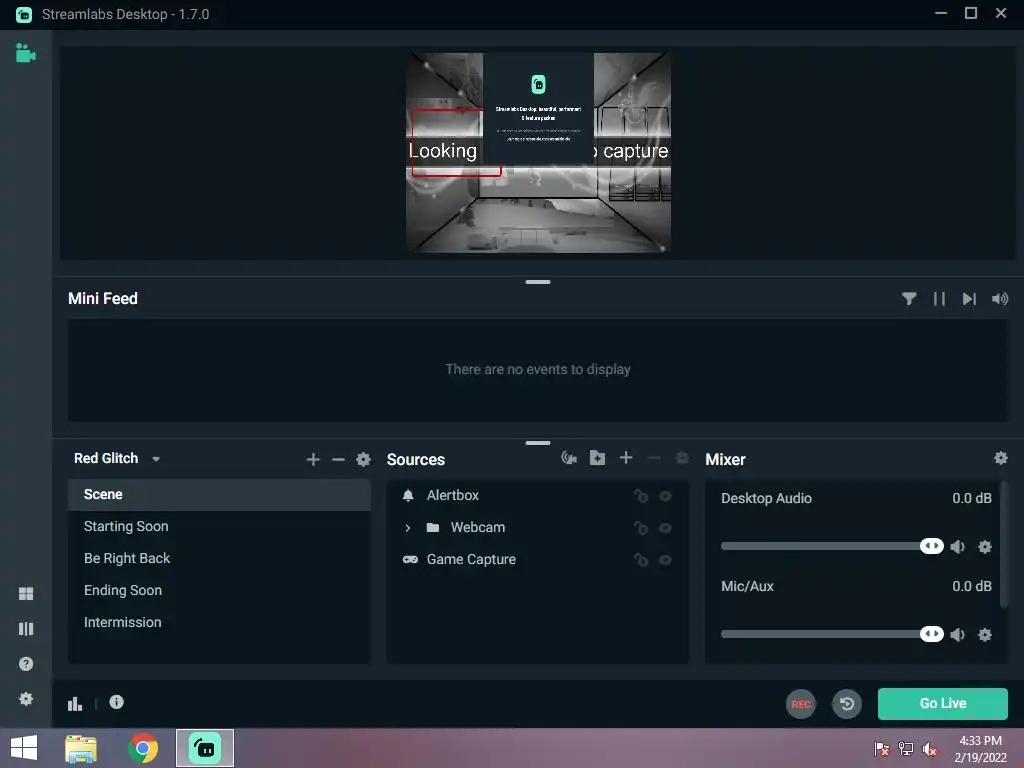Open the network tray icon
The width and height of the screenshot is (1024, 768).
(x=906, y=749)
